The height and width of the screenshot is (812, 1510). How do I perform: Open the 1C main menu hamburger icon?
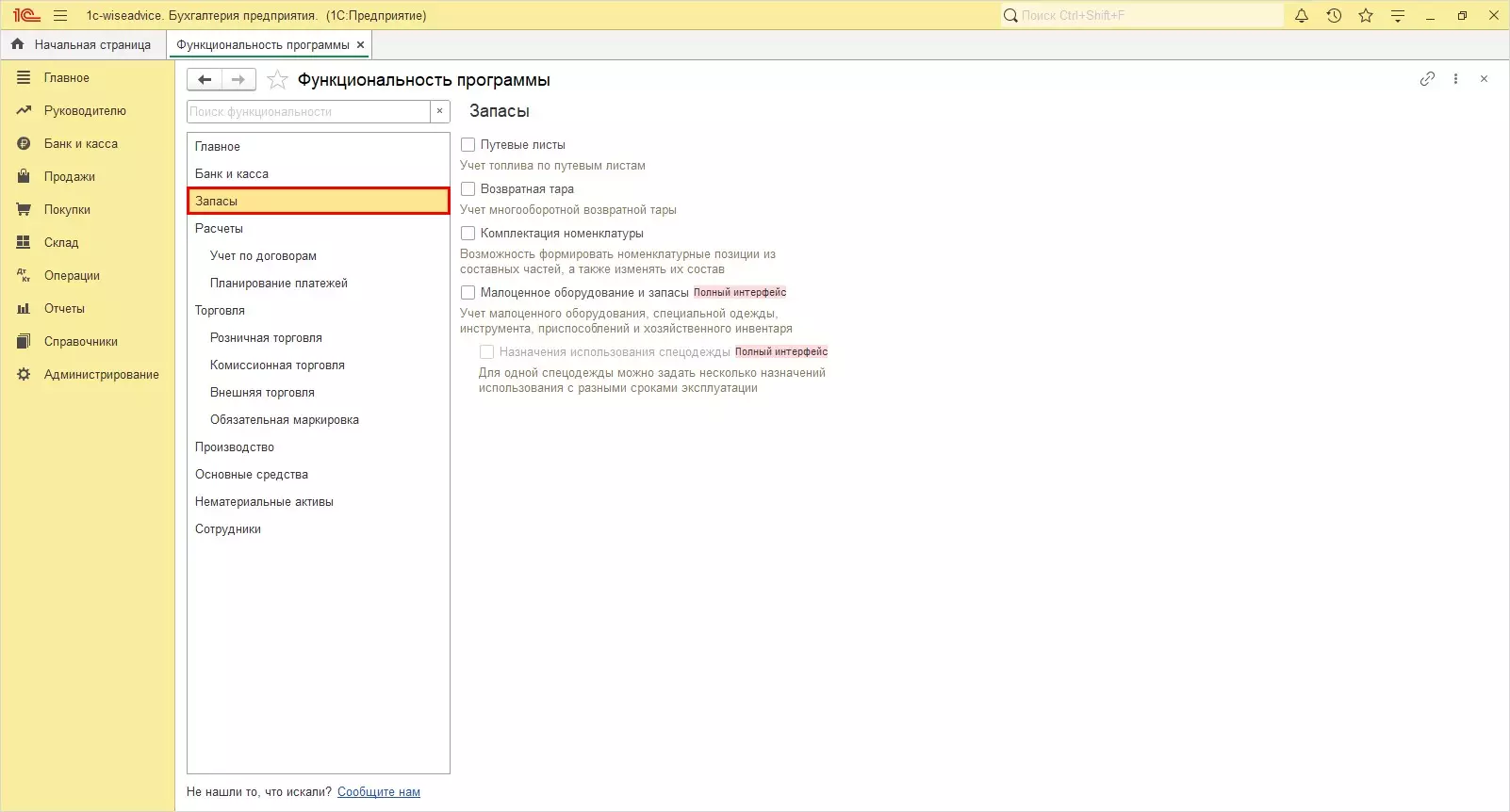[x=60, y=15]
